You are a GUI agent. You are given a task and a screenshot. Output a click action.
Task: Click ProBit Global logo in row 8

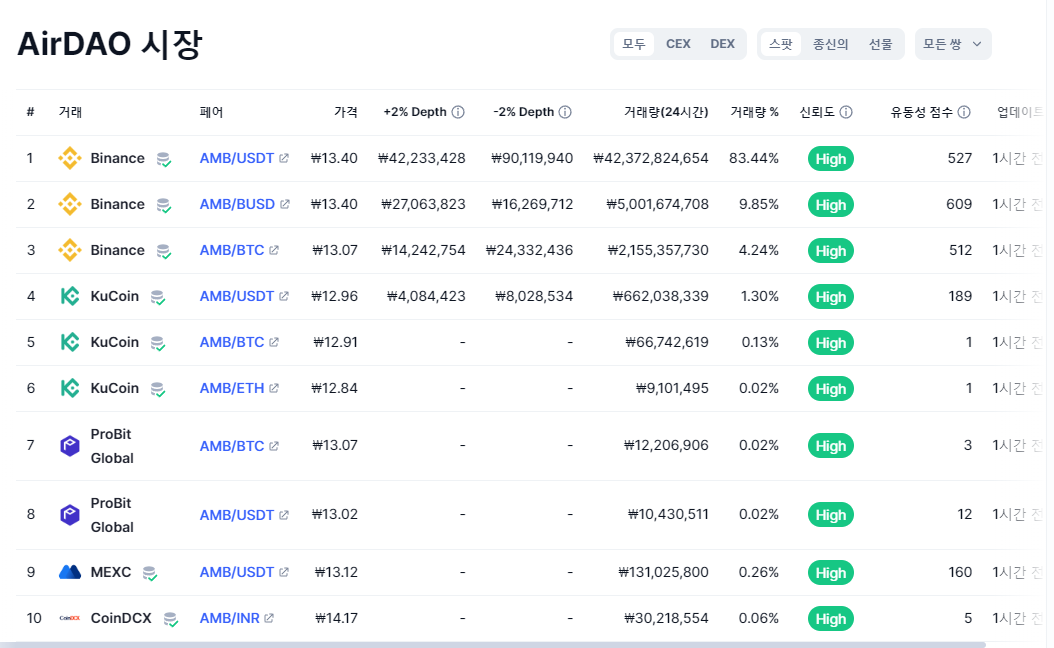pos(70,515)
